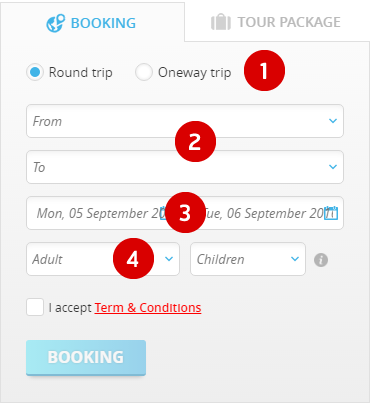Select the Oneway trip option
Screen dimensions: 371x404
click(144, 72)
